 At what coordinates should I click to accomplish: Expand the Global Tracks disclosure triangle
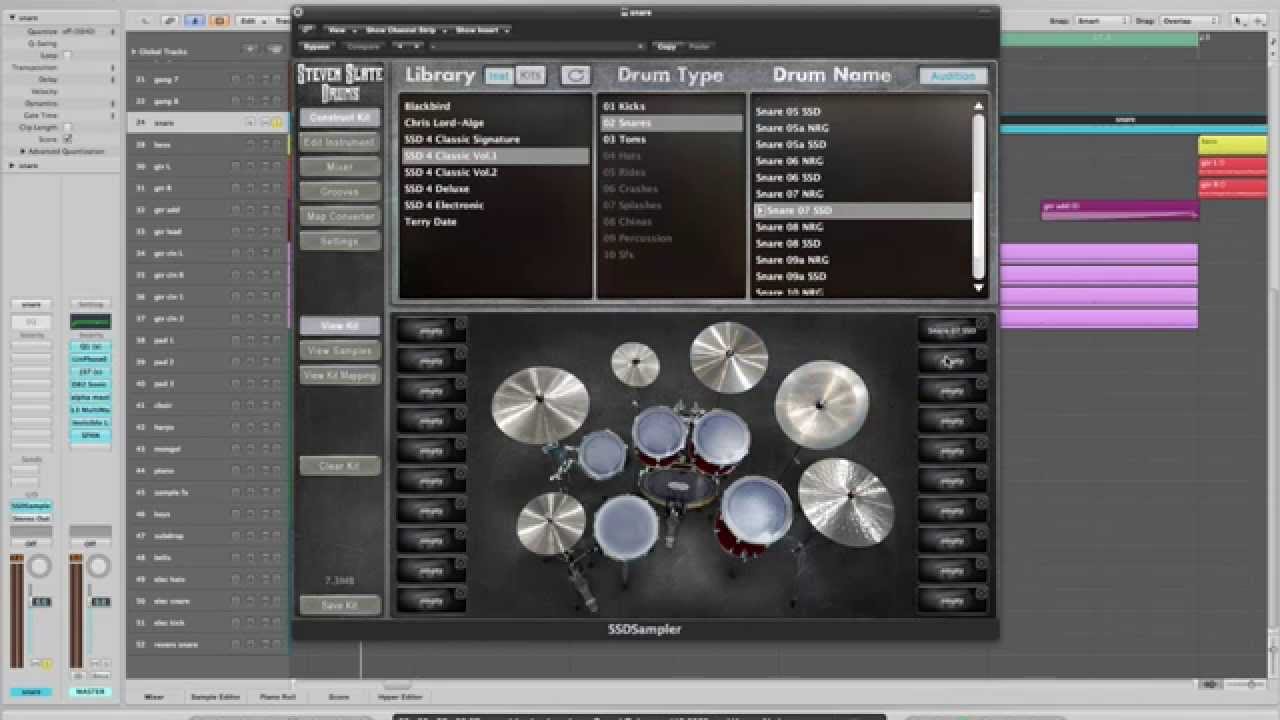point(133,51)
